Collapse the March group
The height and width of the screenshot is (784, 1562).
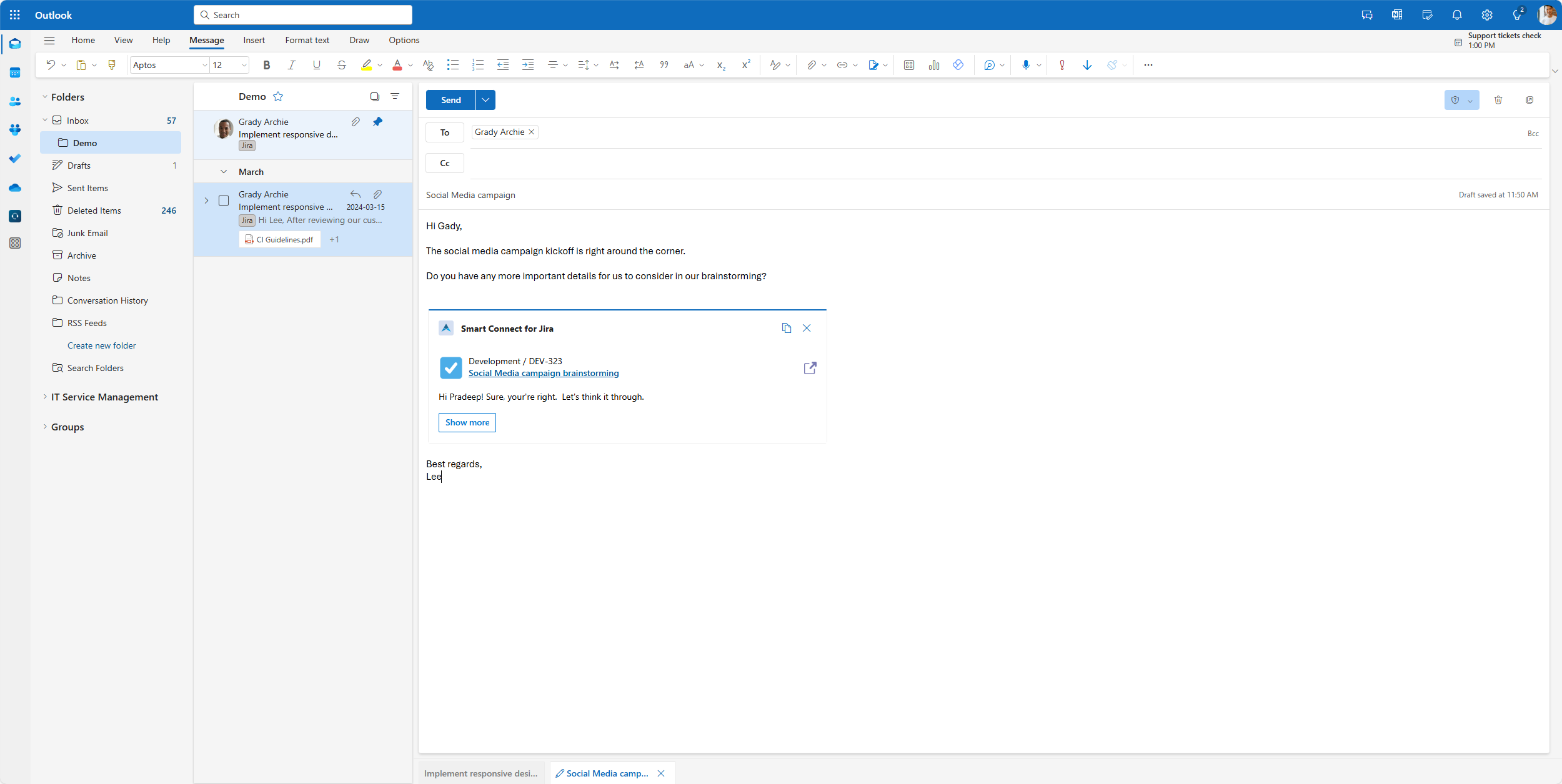(224, 172)
